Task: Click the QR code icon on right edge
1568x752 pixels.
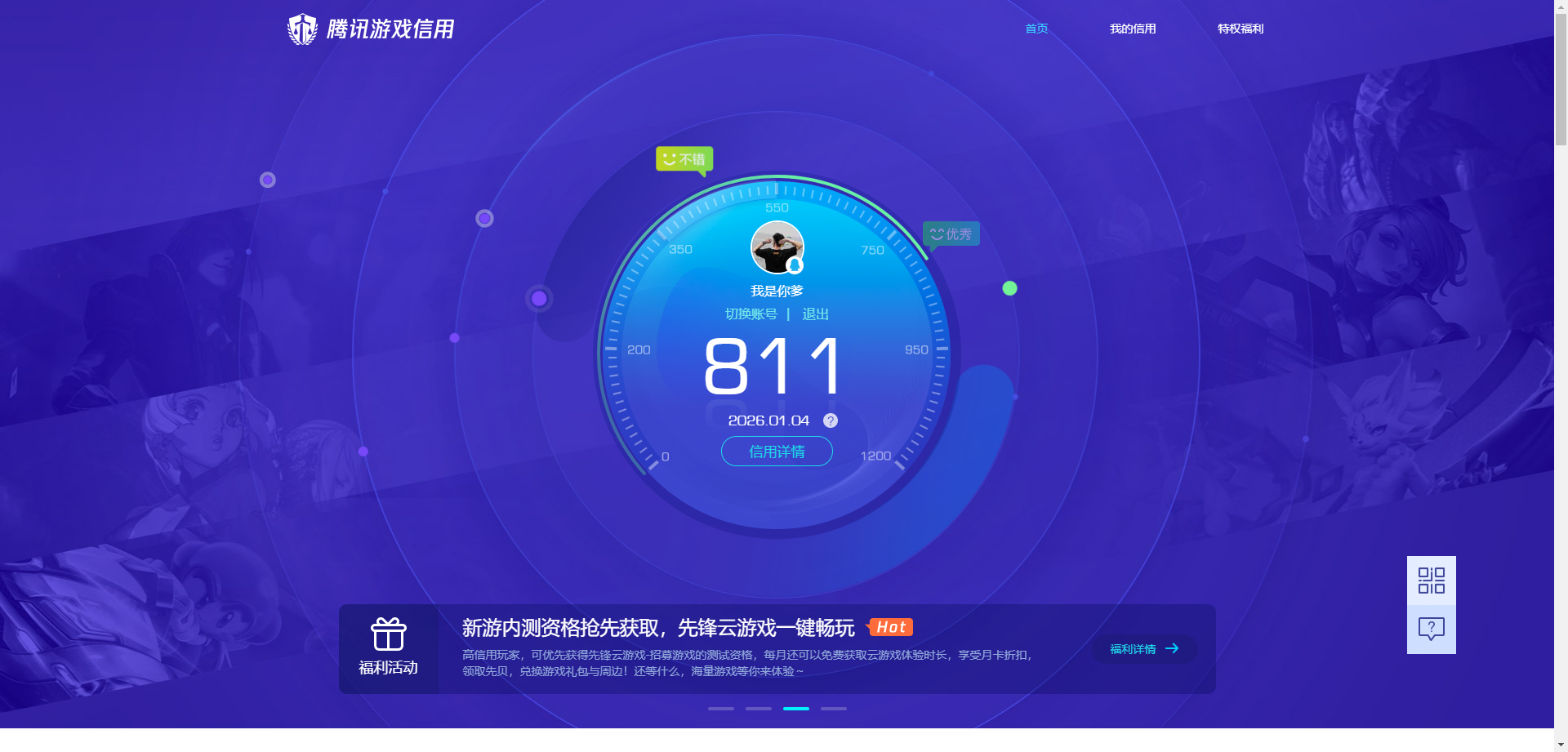Action: coord(1430,580)
